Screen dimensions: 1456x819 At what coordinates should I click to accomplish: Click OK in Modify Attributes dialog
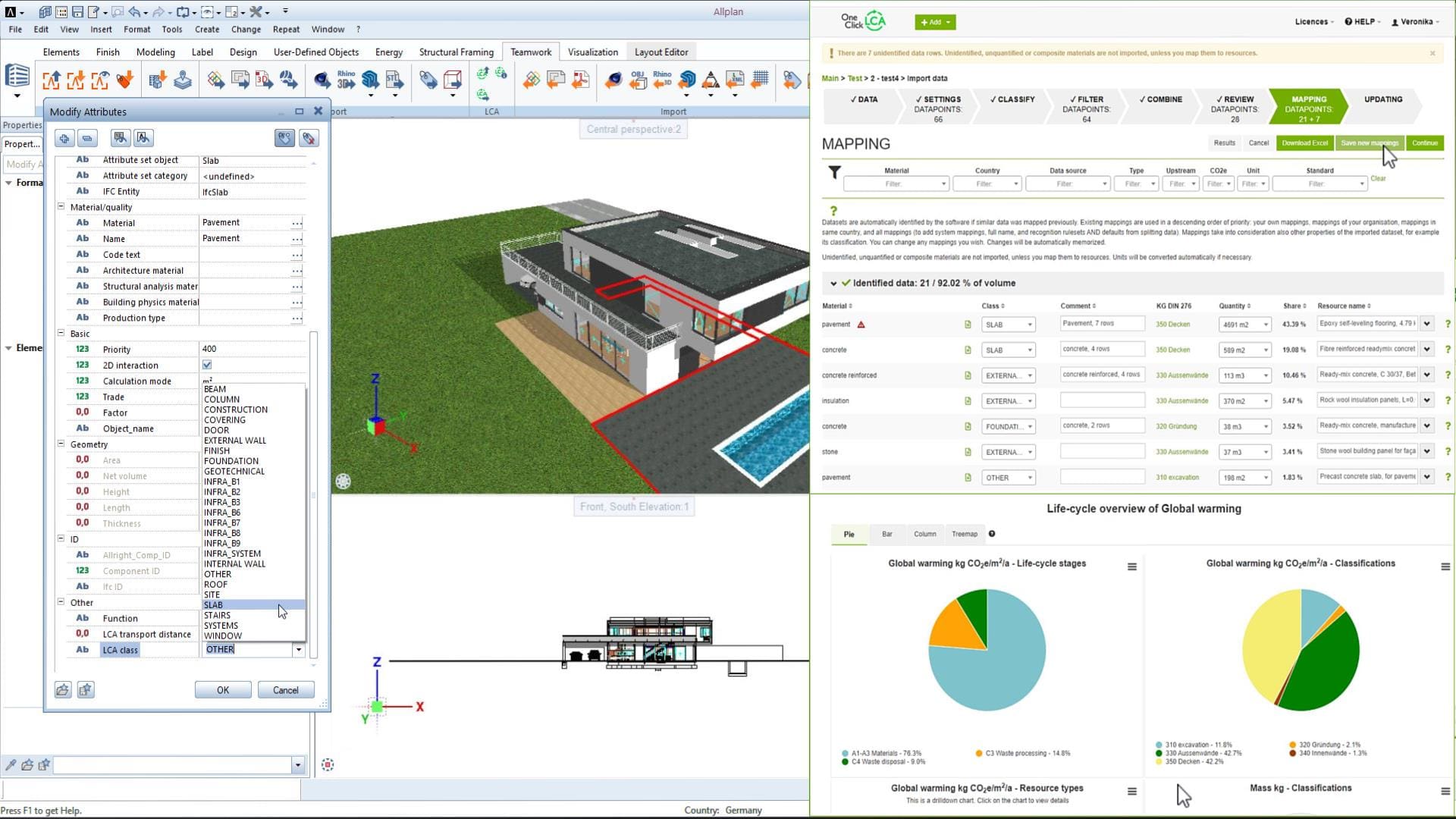coord(222,690)
